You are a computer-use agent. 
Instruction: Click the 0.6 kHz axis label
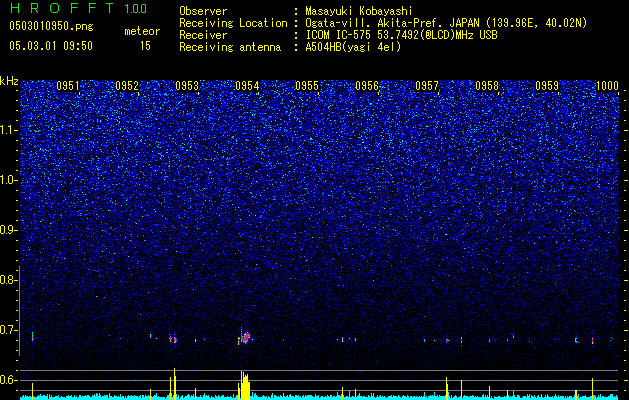point(8,380)
